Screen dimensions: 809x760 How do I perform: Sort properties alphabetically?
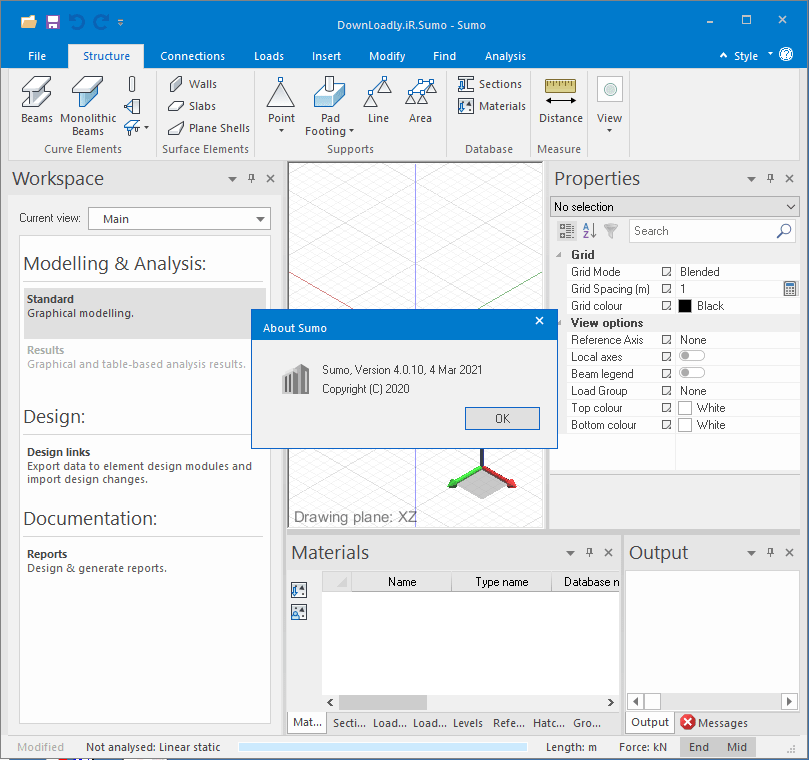coord(589,231)
